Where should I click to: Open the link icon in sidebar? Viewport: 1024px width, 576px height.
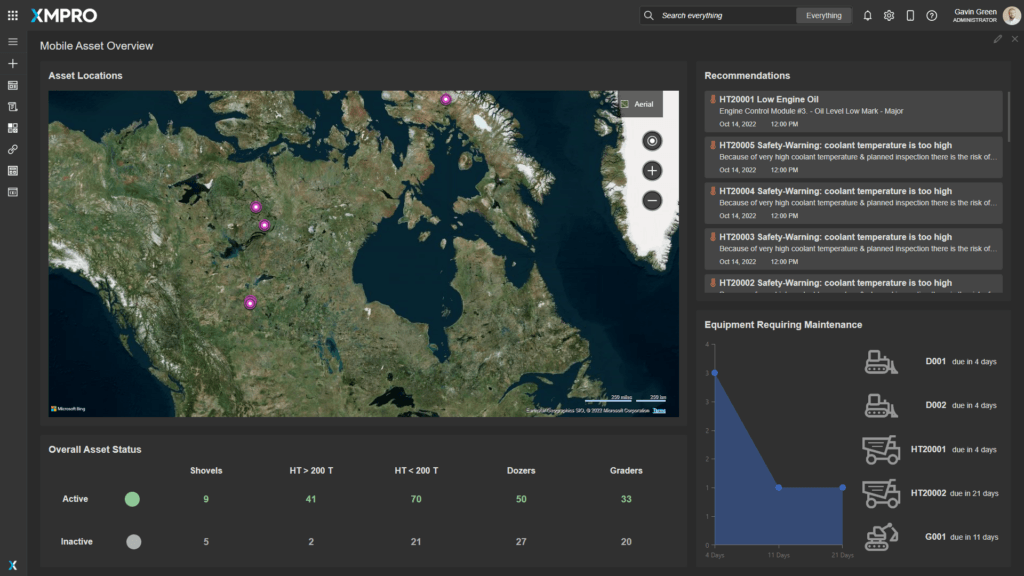tap(13, 149)
